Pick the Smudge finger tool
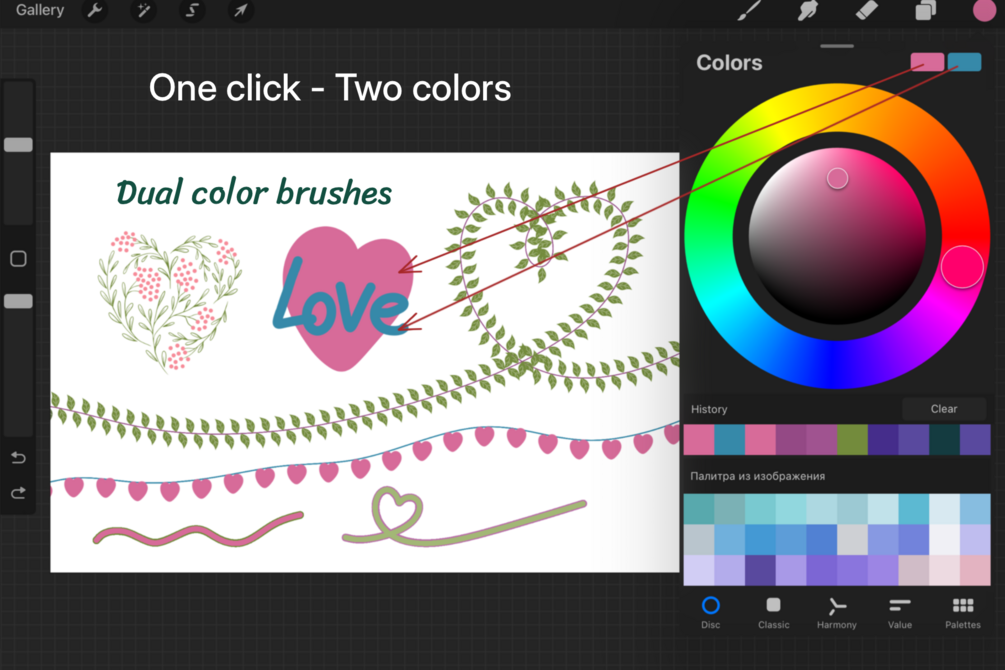Viewport: 1005px width, 670px height. (x=807, y=10)
